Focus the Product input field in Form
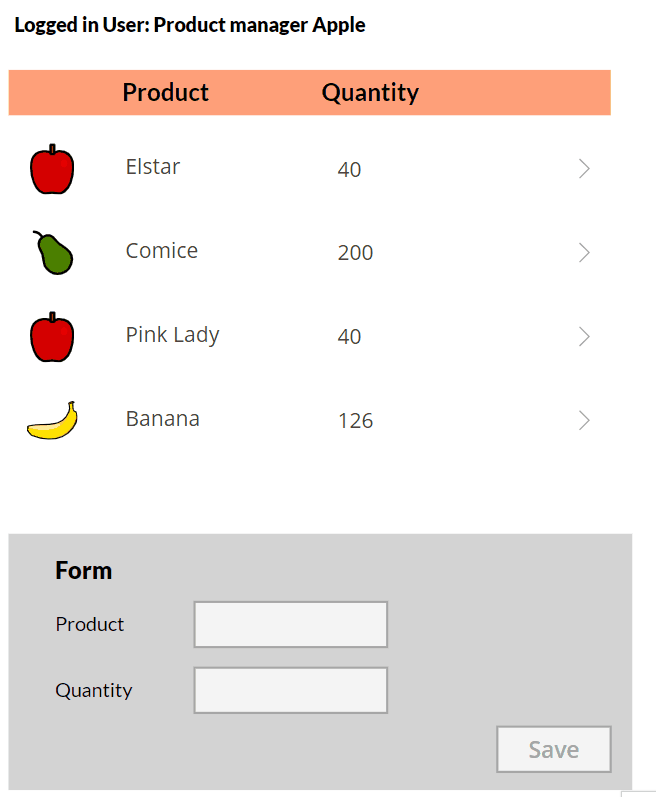The height and width of the screenshot is (797, 656). point(291,624)
